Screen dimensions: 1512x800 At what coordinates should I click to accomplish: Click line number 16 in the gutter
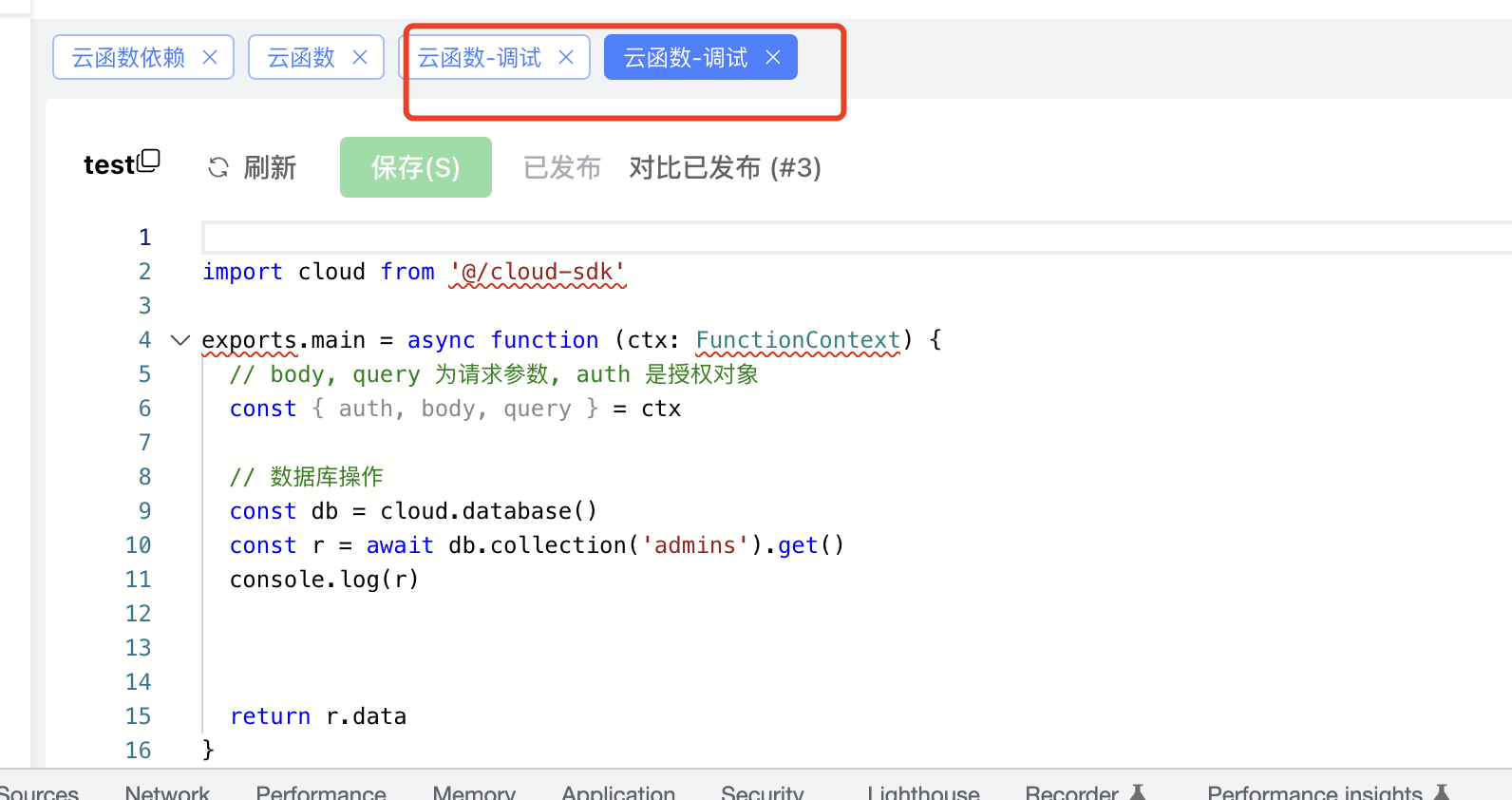138,751
